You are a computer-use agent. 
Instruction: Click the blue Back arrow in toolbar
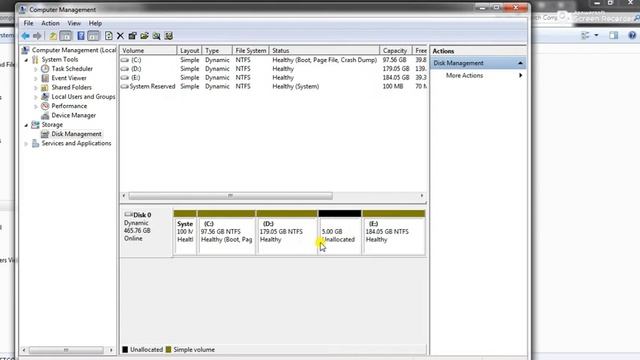click(x=25, y=36)
